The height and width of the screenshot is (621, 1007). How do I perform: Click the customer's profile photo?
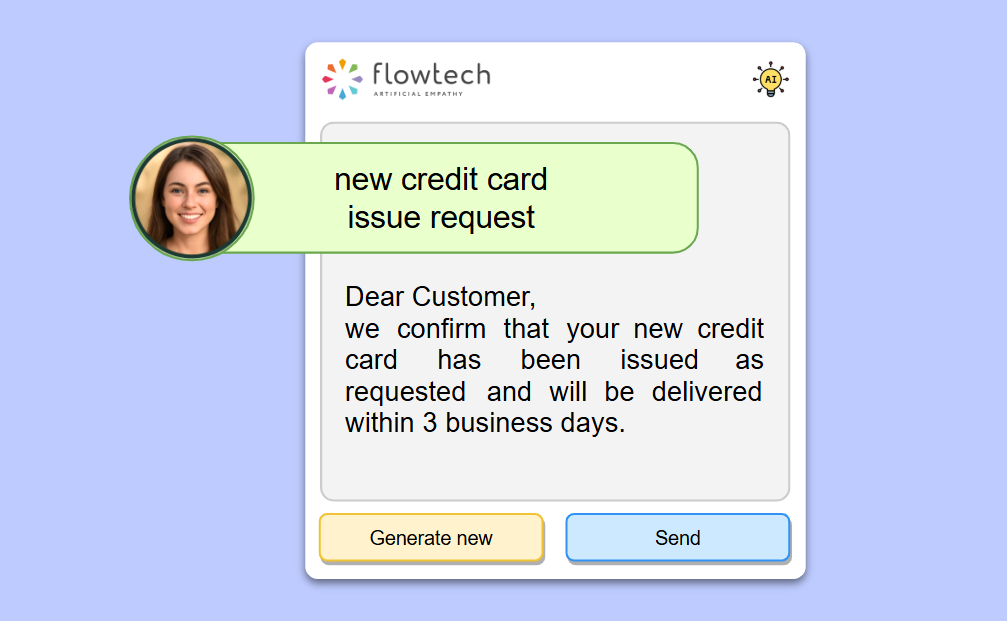[x=191, y=198]
